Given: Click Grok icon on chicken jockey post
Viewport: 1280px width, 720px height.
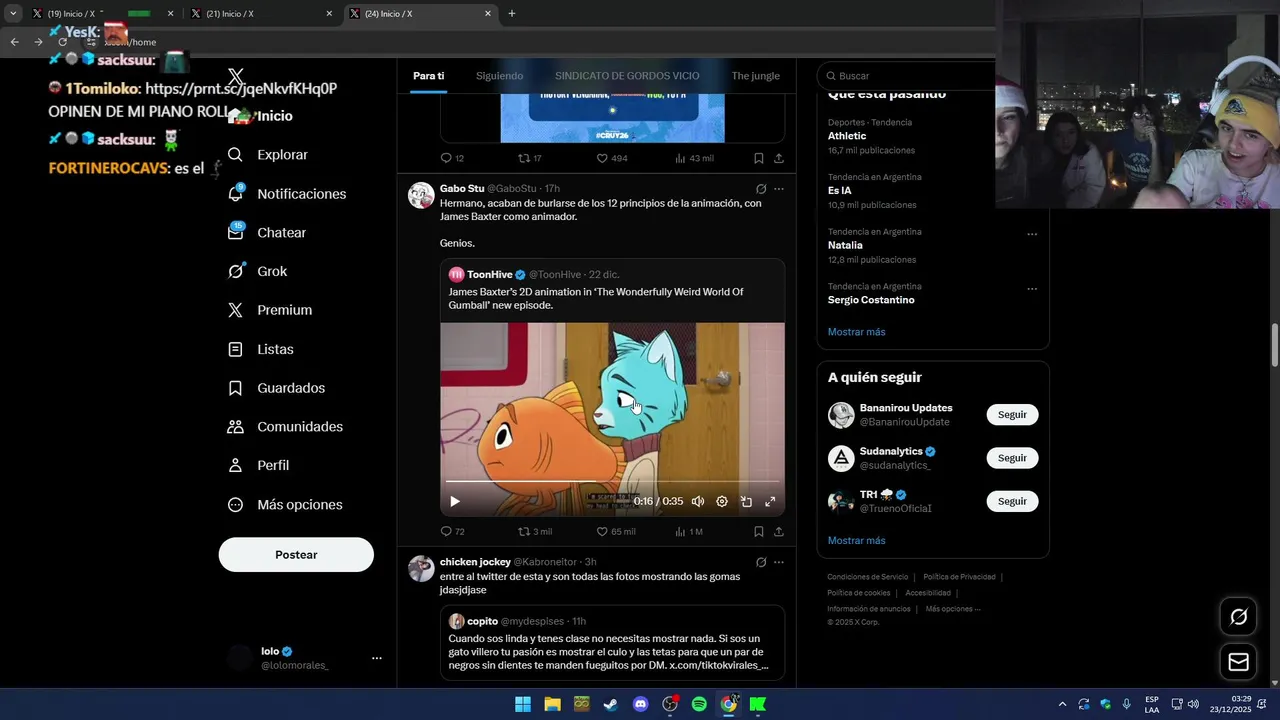Looking at the screenshot, I should click(x=761, y=562).
